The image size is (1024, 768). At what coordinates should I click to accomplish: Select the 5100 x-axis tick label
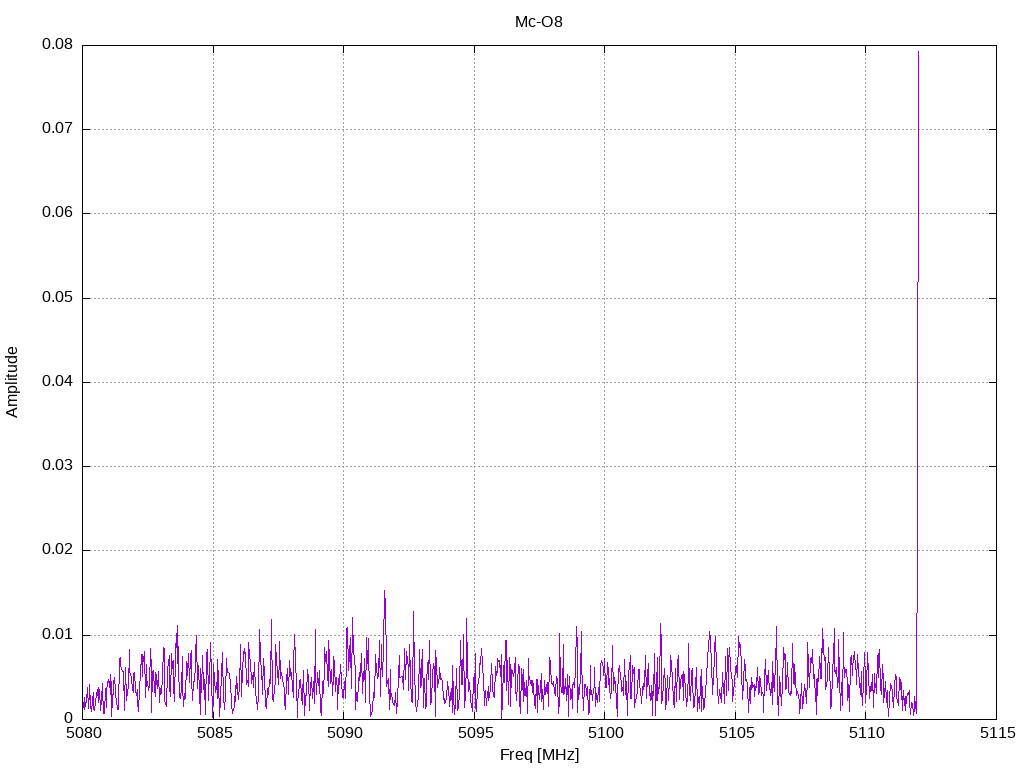[x=604, y=735]
